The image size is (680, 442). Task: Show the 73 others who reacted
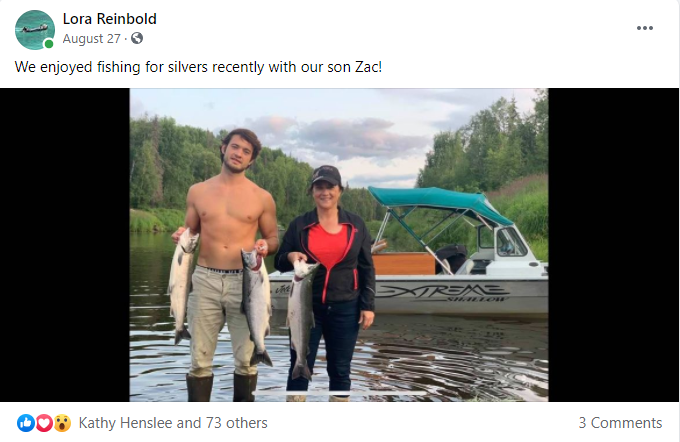coord(237,422)
